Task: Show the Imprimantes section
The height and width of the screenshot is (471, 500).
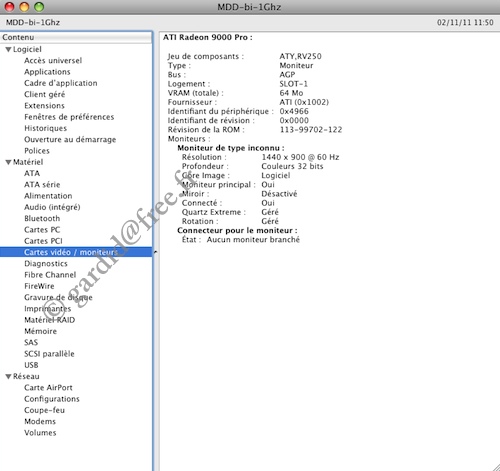Action: tap(47, 309)
